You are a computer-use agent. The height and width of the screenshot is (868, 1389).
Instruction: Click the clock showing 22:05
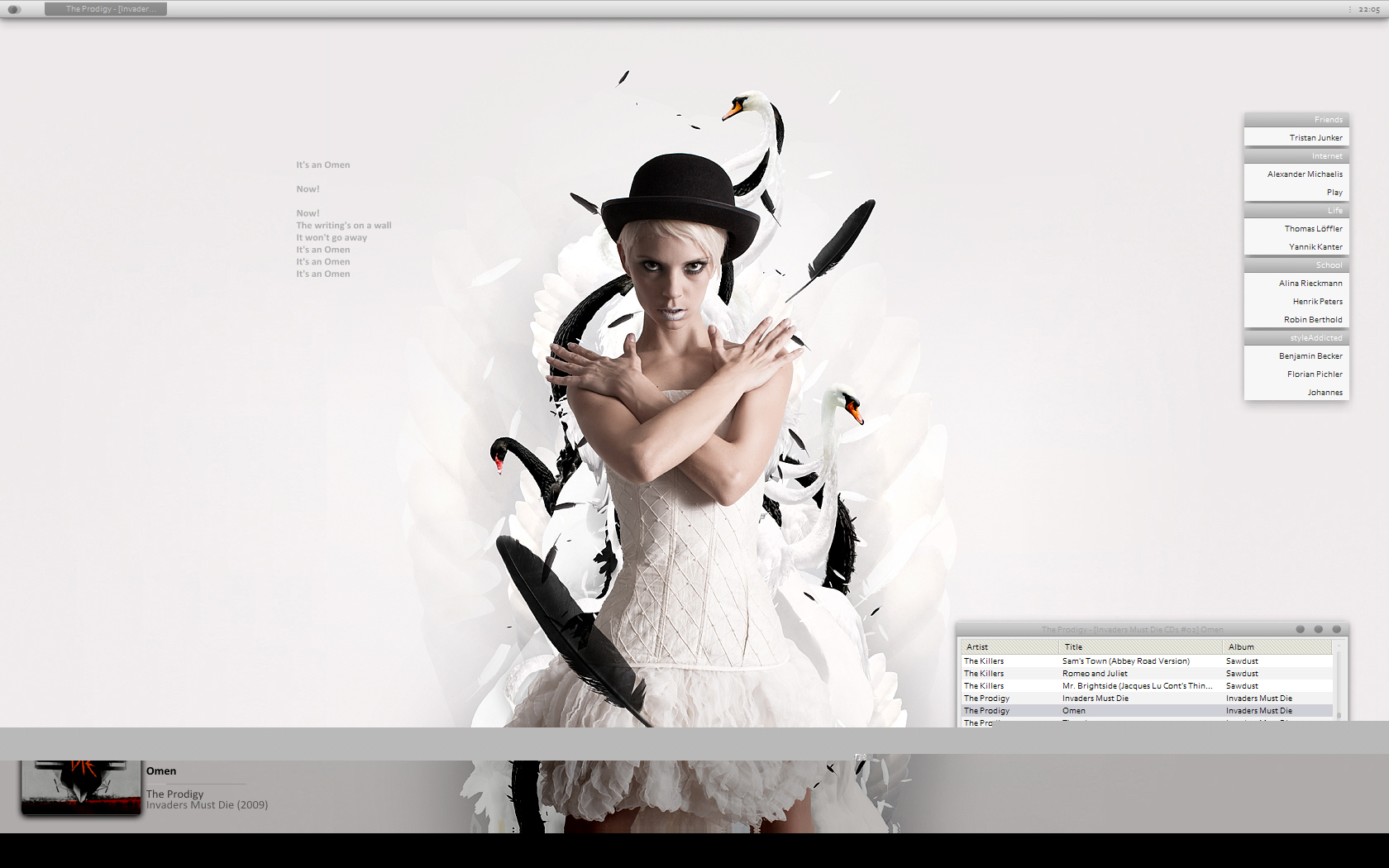coord(1369,10)
